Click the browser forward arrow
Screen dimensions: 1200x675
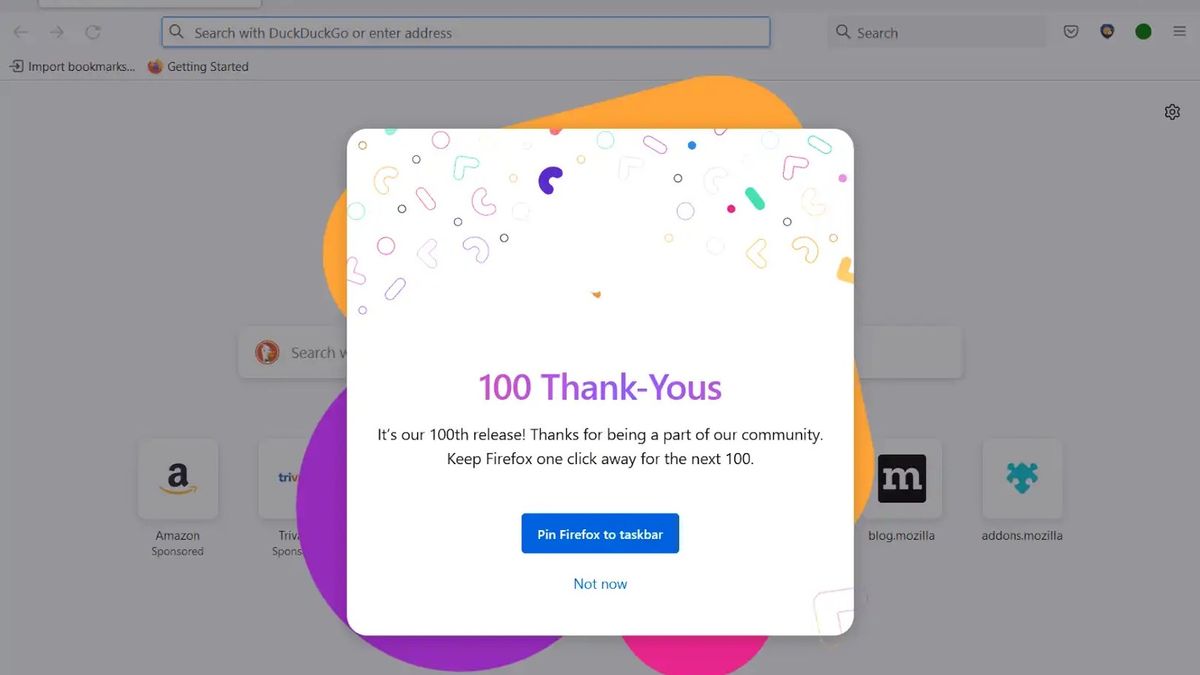pos(57,32)
